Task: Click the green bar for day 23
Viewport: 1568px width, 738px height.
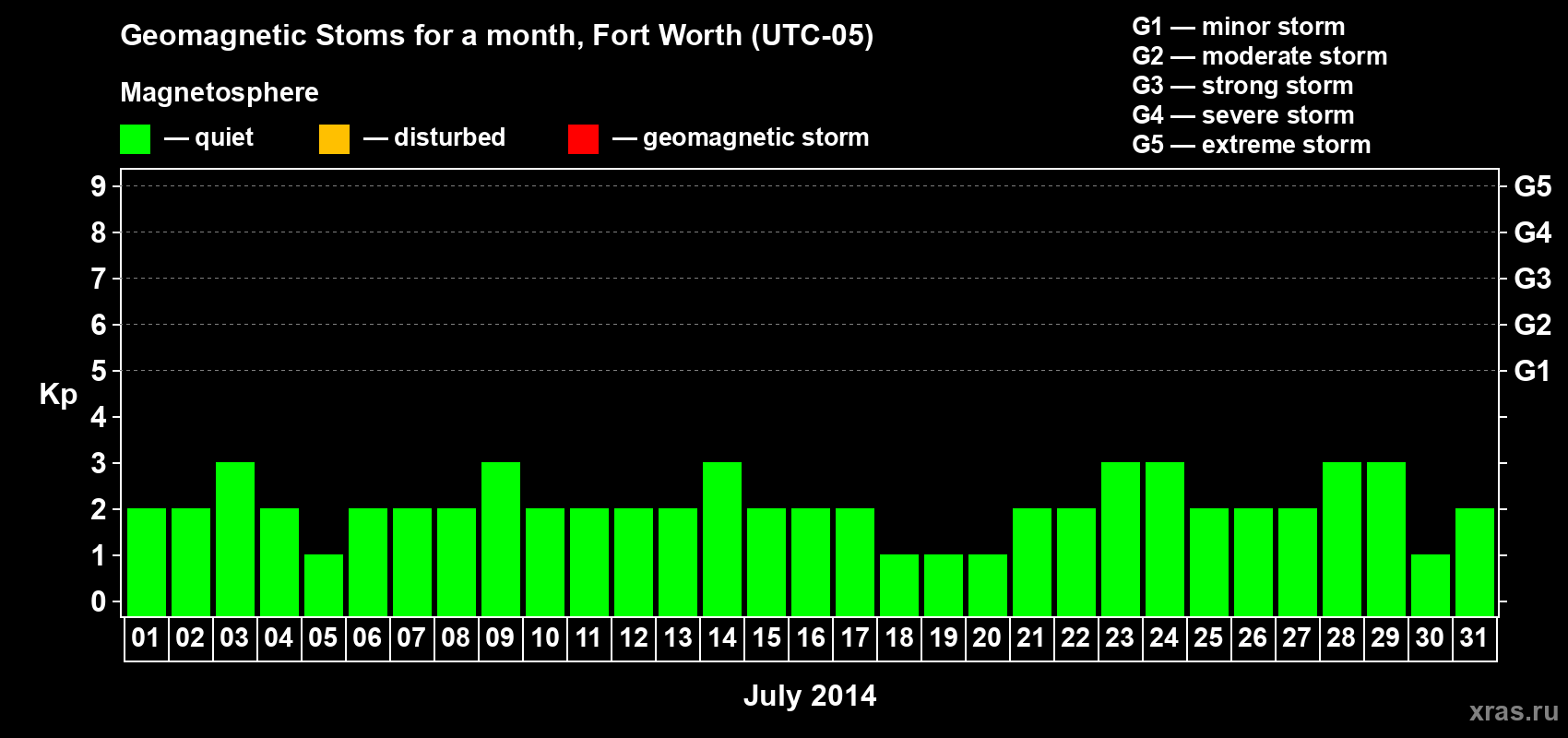Action: pyautogui.click(x=1121, y=539)
